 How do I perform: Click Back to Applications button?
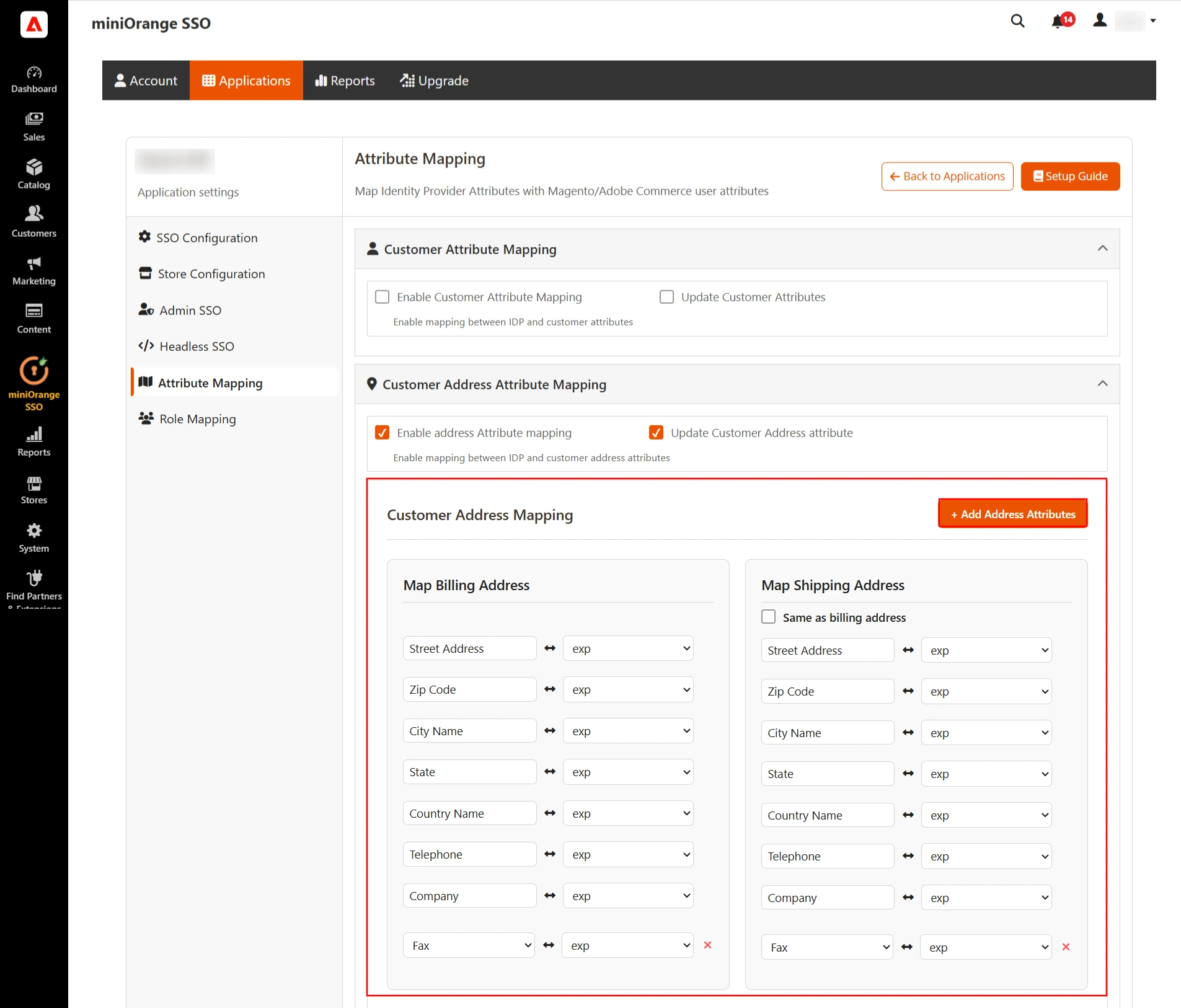point(947,177)
